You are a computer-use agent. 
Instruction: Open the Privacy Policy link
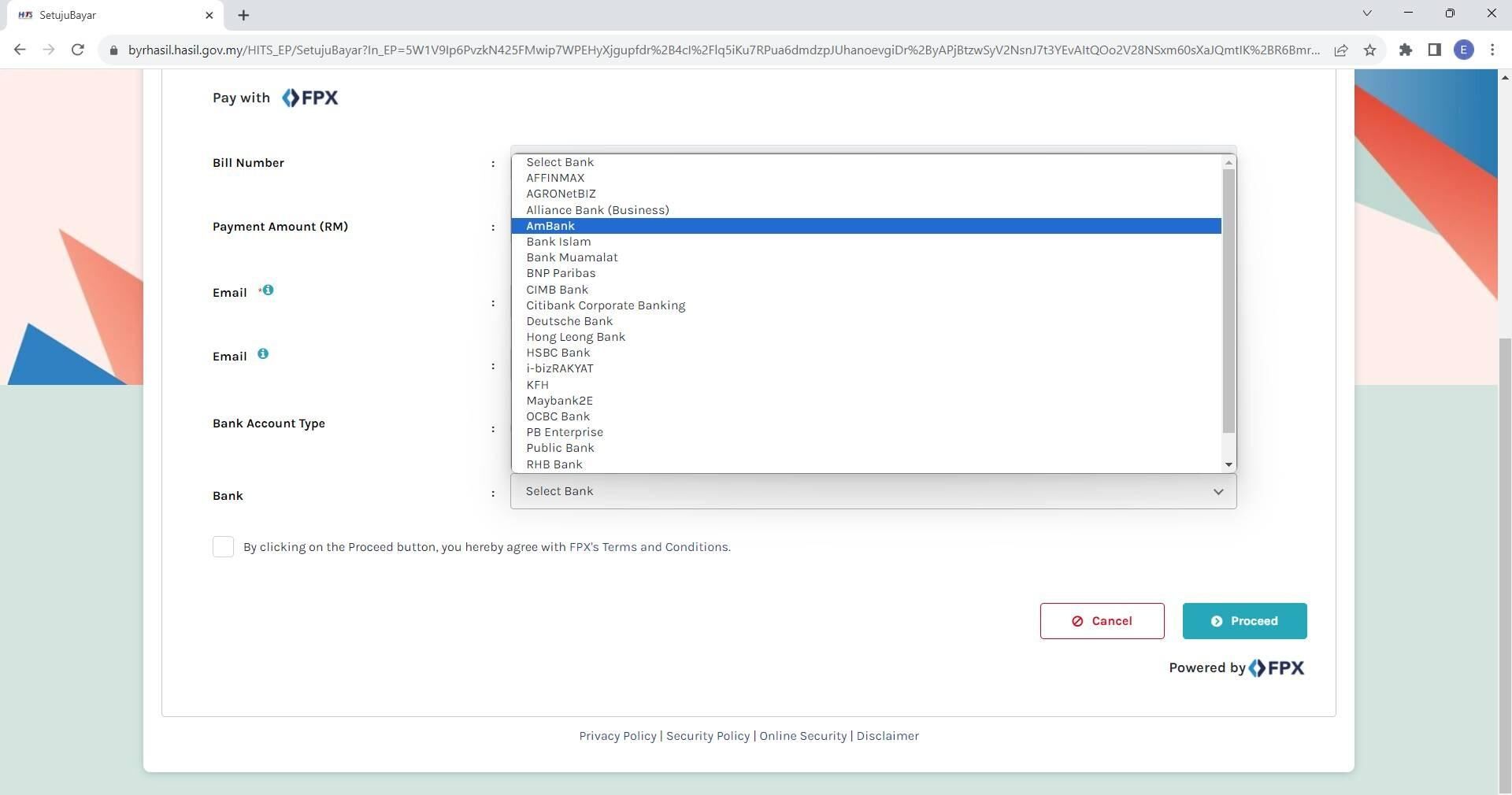click(617, 736)
